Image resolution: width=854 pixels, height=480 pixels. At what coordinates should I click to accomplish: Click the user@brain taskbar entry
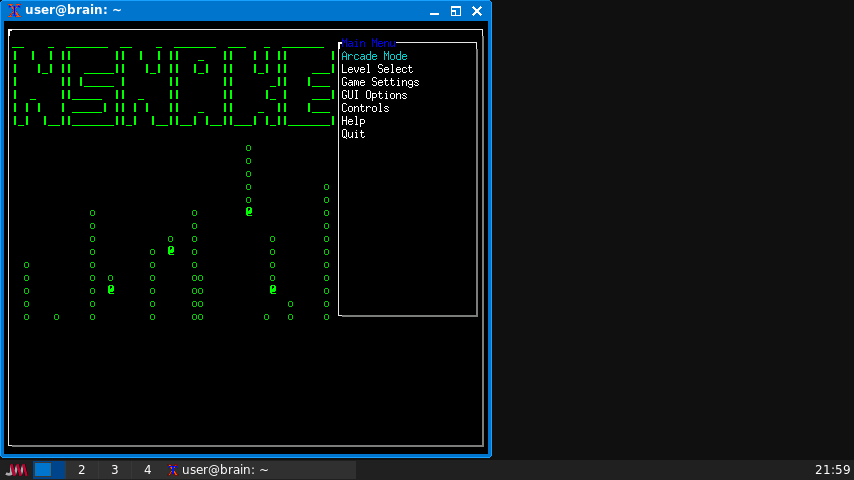click(x=260, y=470)
